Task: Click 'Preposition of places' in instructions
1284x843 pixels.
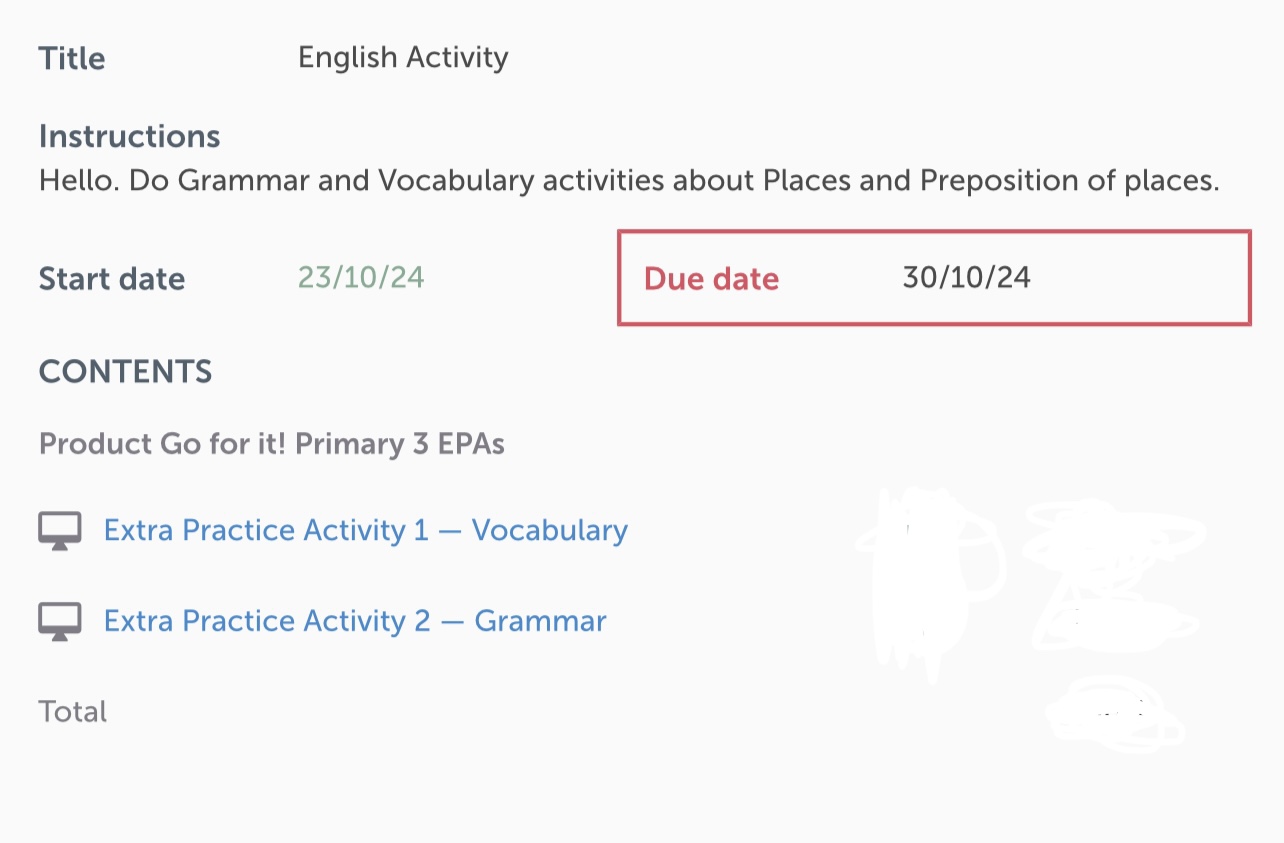Action: 1068,181
